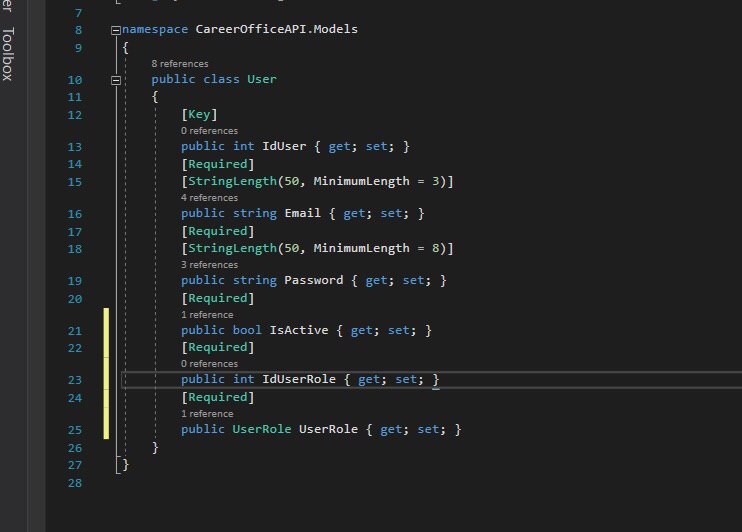Click StringLength attribute on line 15
Viewport: 742px width, 532px height.
tap(232, 181)
